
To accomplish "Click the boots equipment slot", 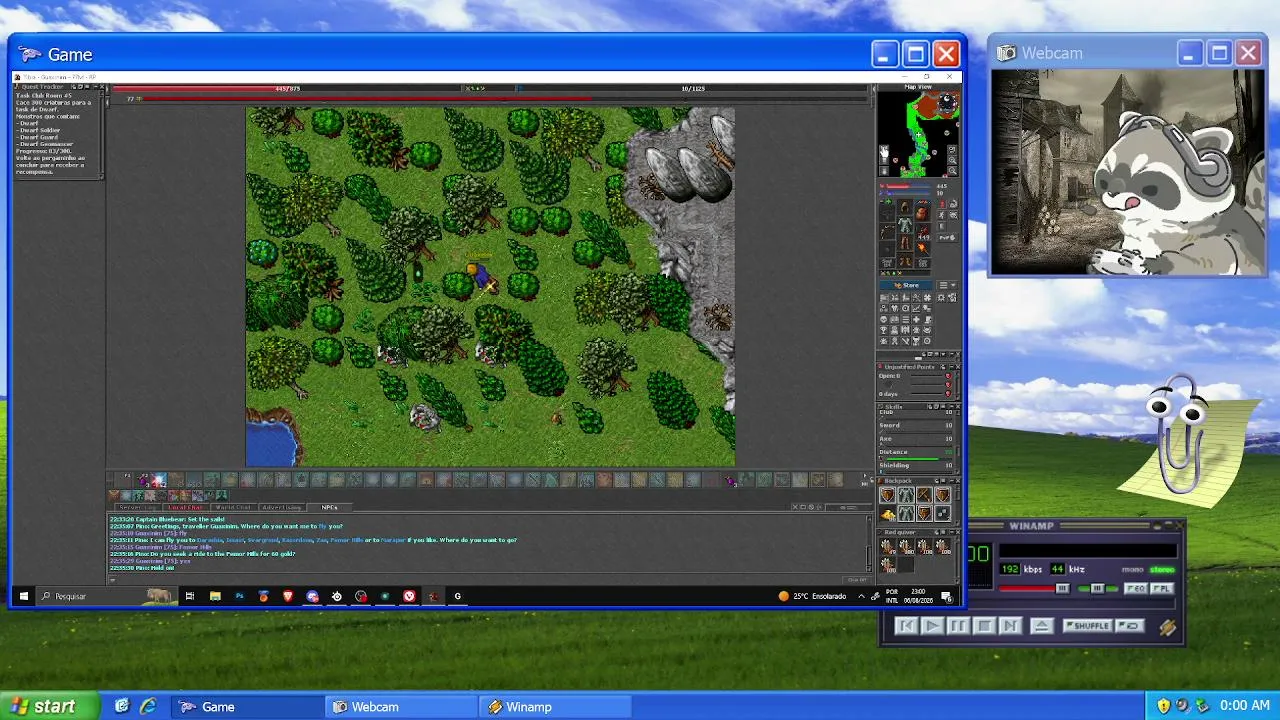I will click(x=905, y=261).
